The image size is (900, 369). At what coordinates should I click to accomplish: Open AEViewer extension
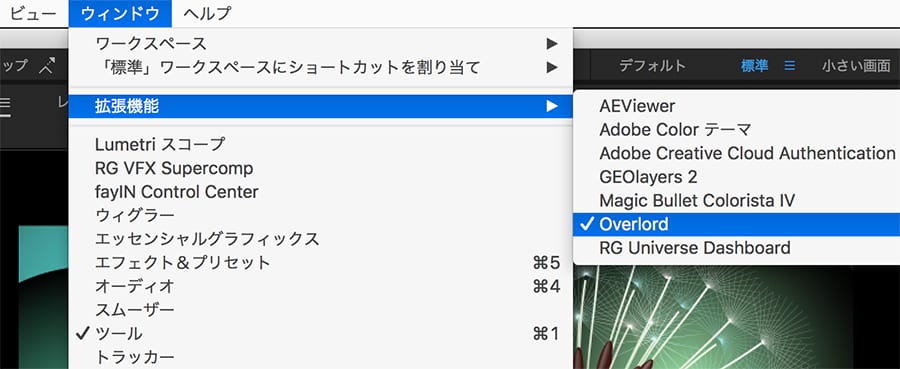pyautogui.click(x=736, y=106)
